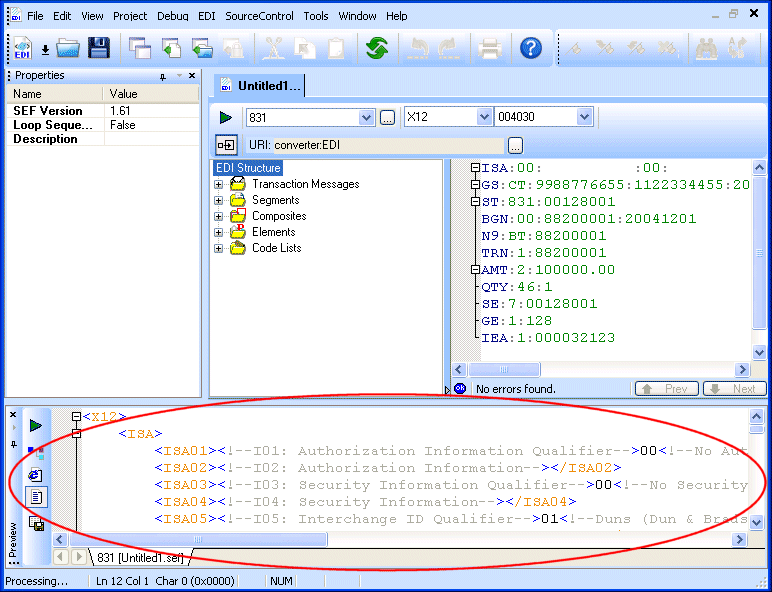772x592 pixels.
Task: Open Help via the blue question mark icon
Action: coord(531,47)
